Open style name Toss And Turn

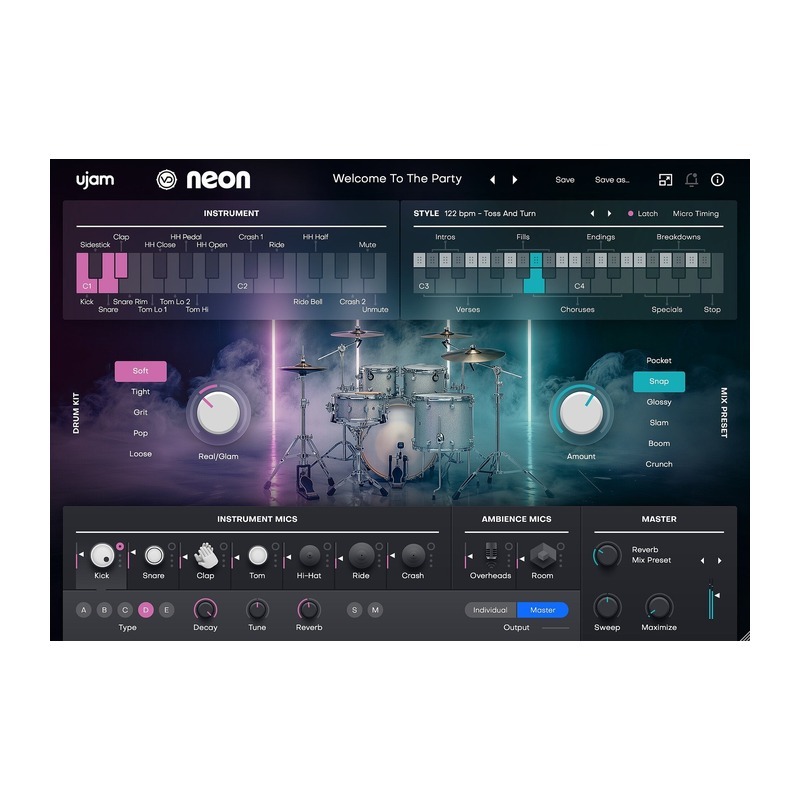click(x=490, y=214)
